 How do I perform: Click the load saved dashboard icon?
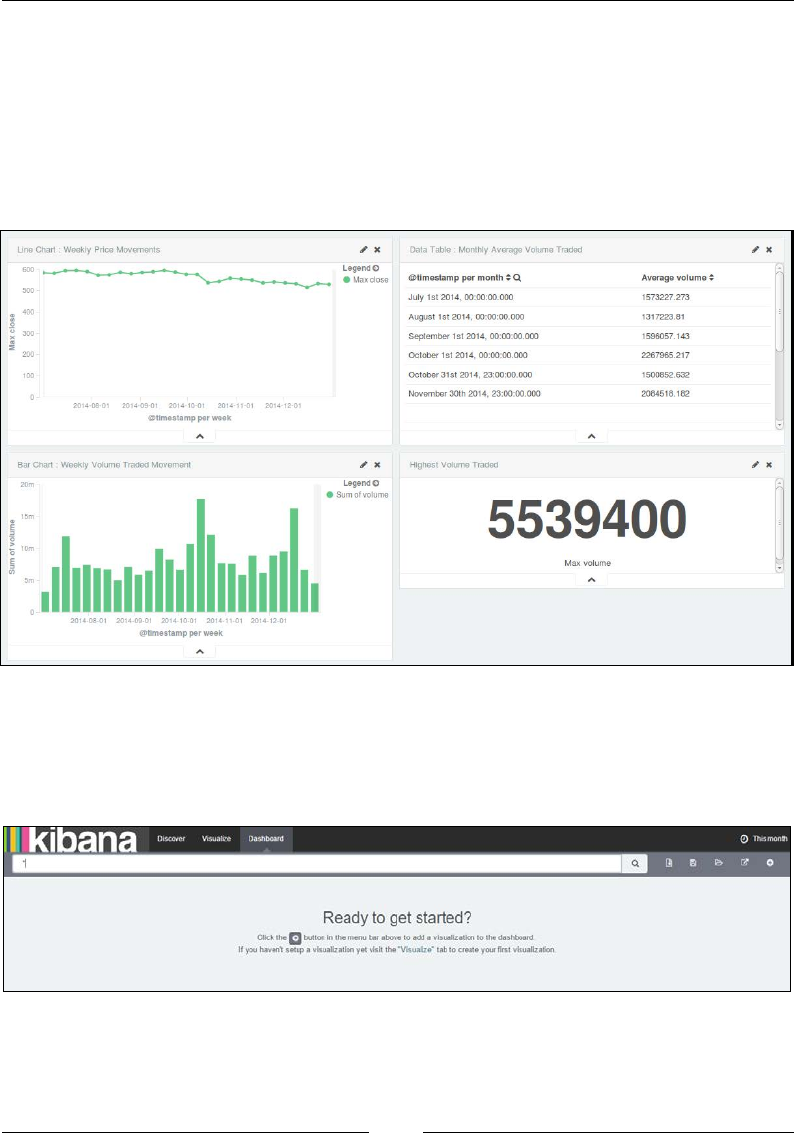718,863
